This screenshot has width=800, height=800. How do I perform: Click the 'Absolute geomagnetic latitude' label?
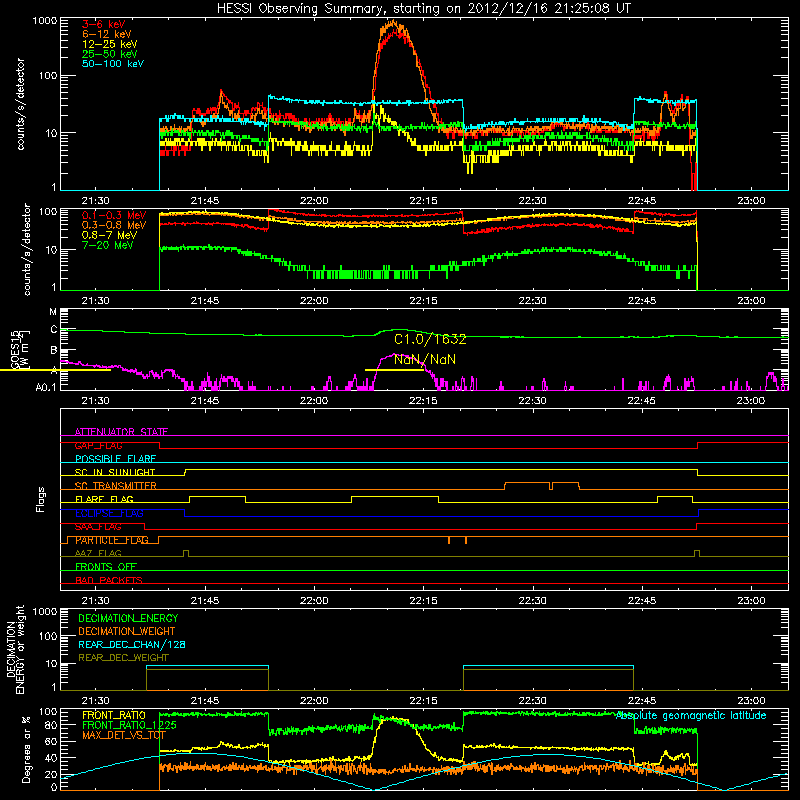coord(691,716)
